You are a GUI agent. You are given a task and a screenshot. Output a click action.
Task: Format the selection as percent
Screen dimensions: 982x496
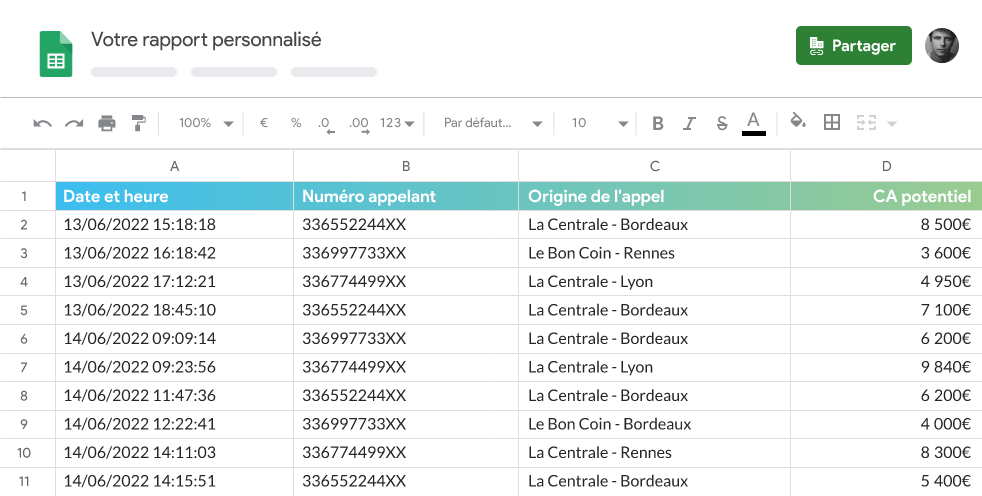coord(296,123)
